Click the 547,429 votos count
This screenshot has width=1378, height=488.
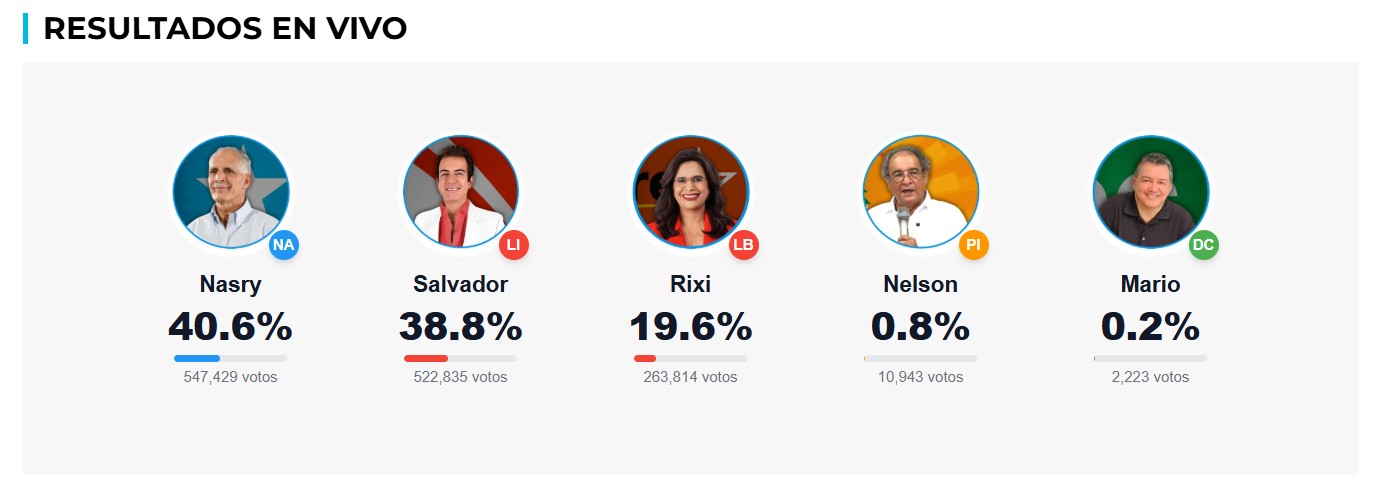point(230,377)
